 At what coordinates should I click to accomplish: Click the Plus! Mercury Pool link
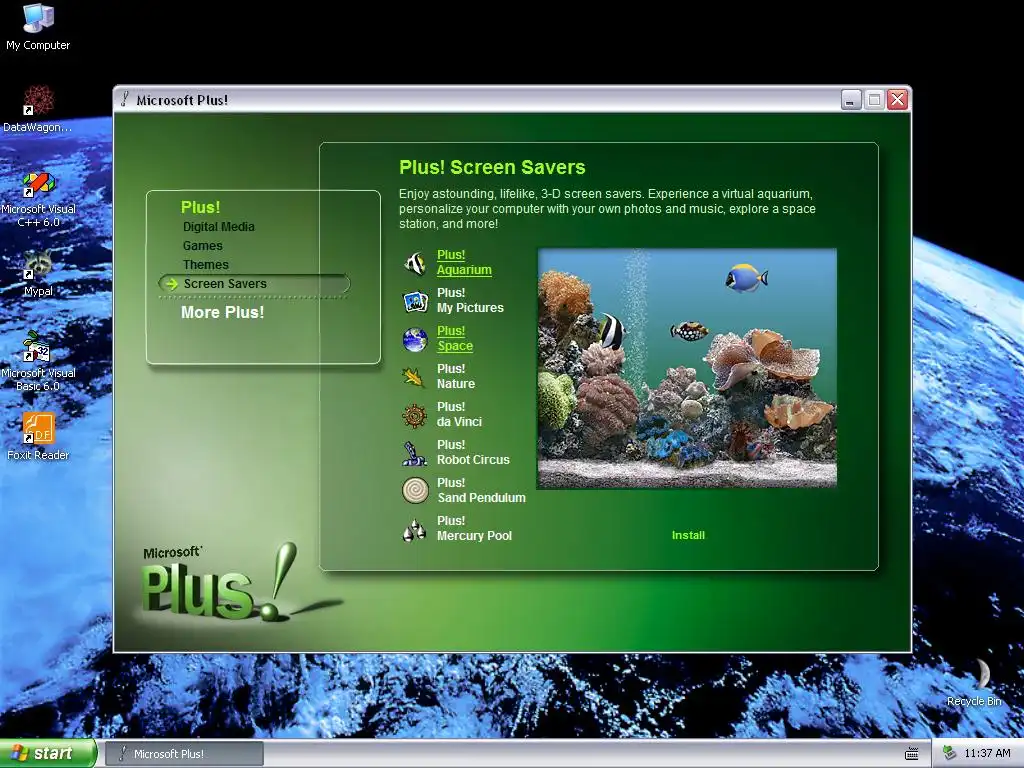coord(474,528)
